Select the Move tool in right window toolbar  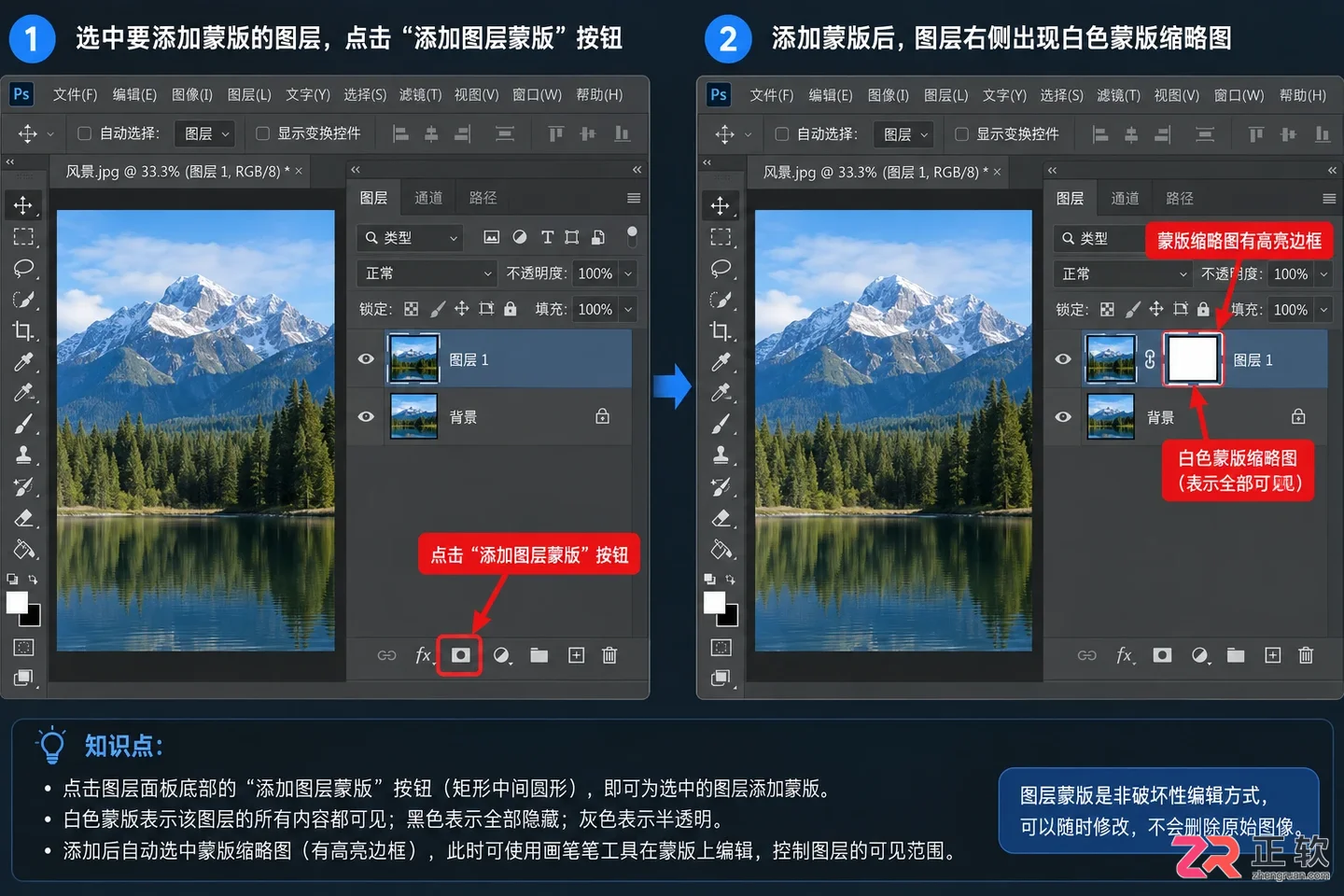721,205
